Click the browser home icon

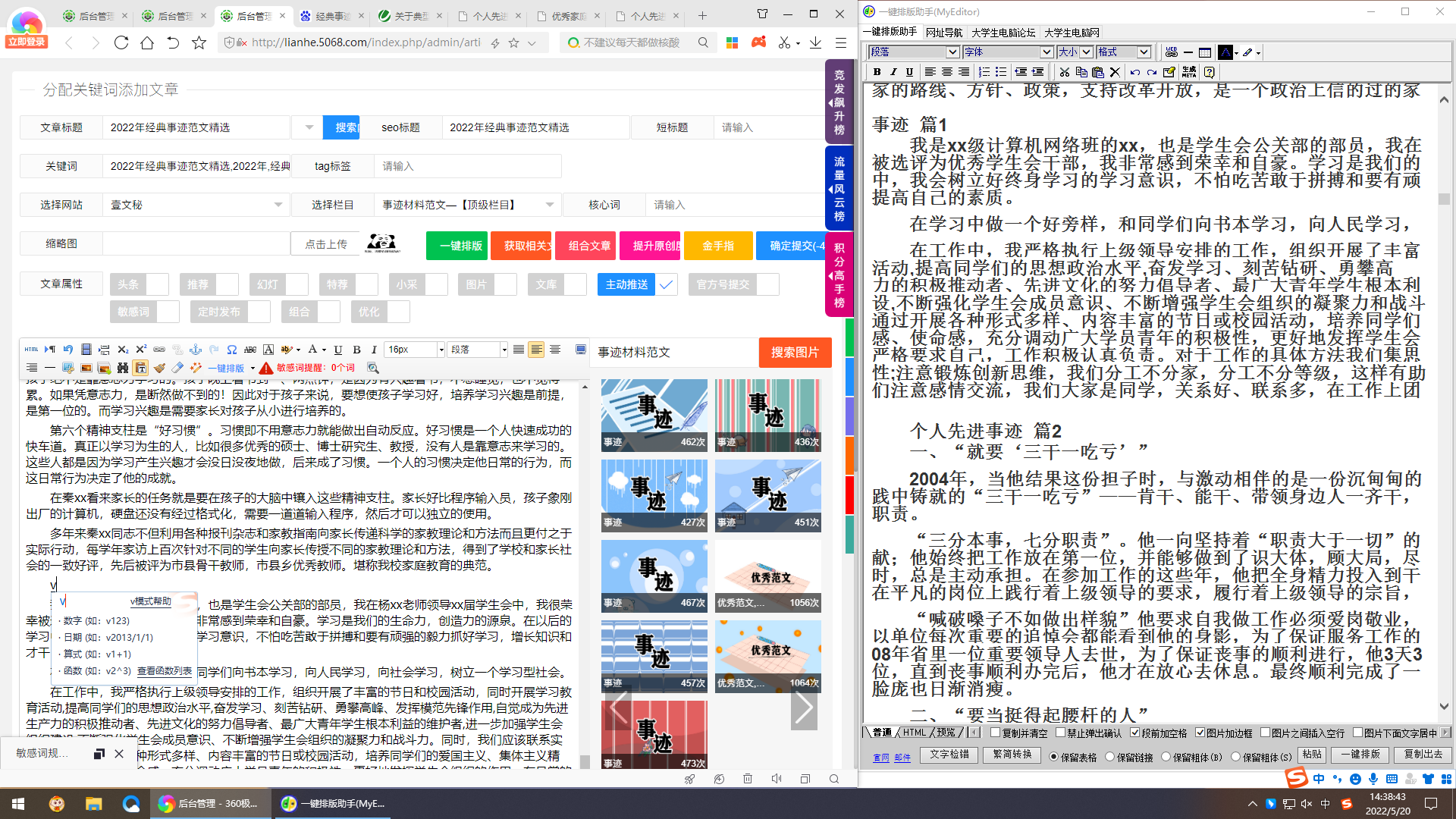[147, 42]
